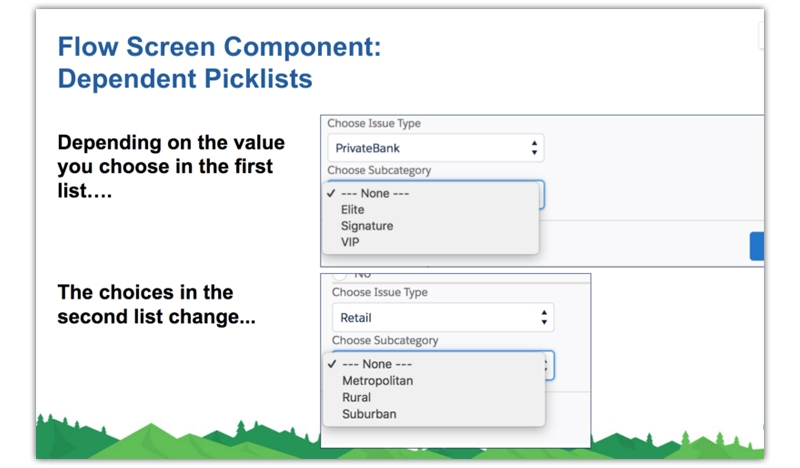Image resolution: width=800 pixels, height=468 pixels.
Task: Click the Choose Subcategory label below Retail
Action: point(385,341)
